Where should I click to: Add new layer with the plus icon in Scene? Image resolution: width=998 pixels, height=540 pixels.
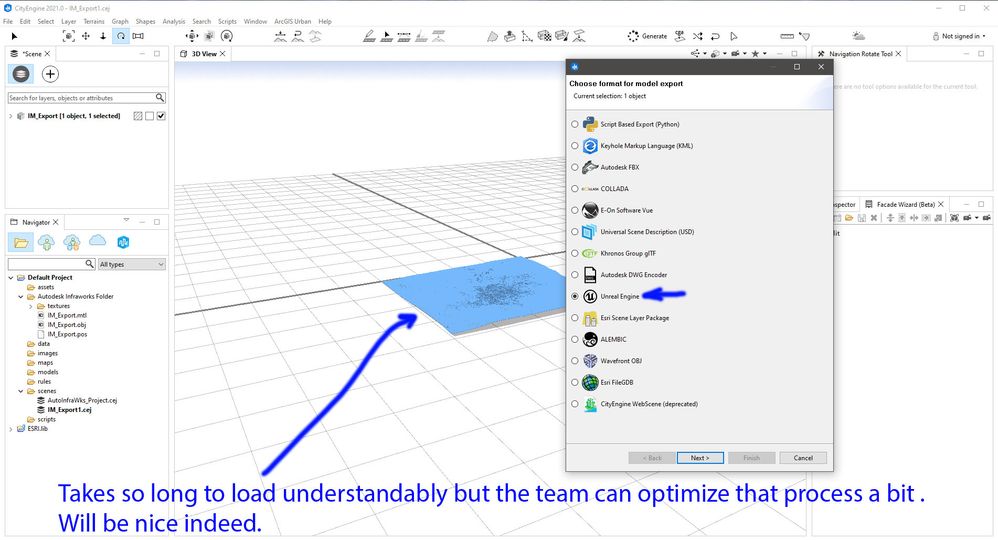pyautogui.click(x=50, y=74)
